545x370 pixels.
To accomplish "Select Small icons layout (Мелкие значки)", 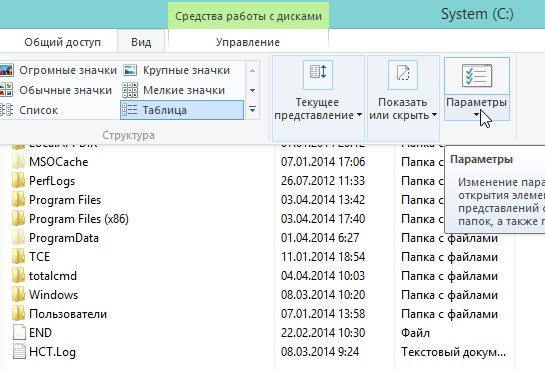I will click(x=181, y=90).
